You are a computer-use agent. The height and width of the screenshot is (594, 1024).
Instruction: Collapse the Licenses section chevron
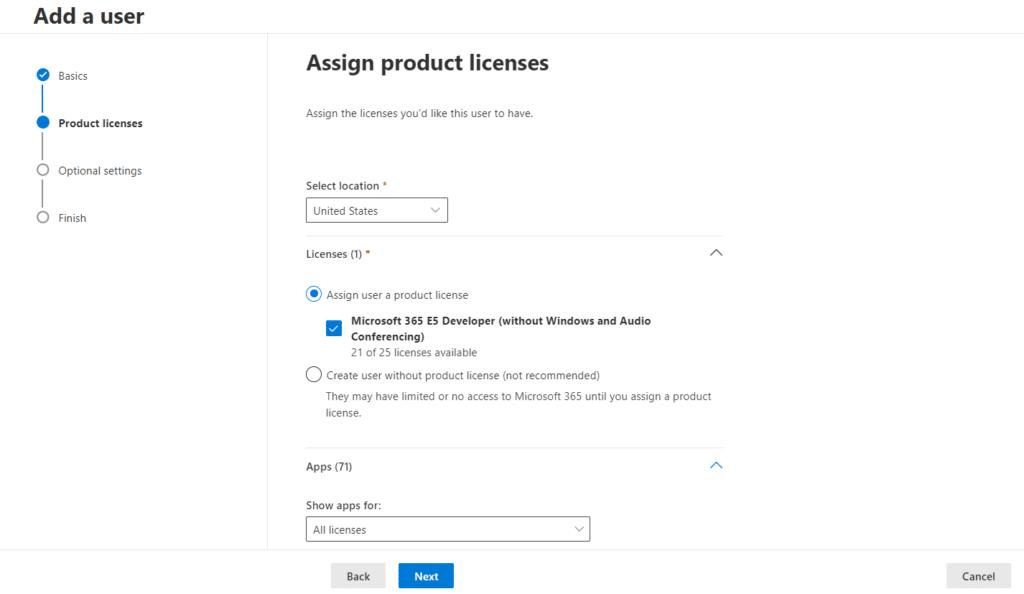(715, 253)
